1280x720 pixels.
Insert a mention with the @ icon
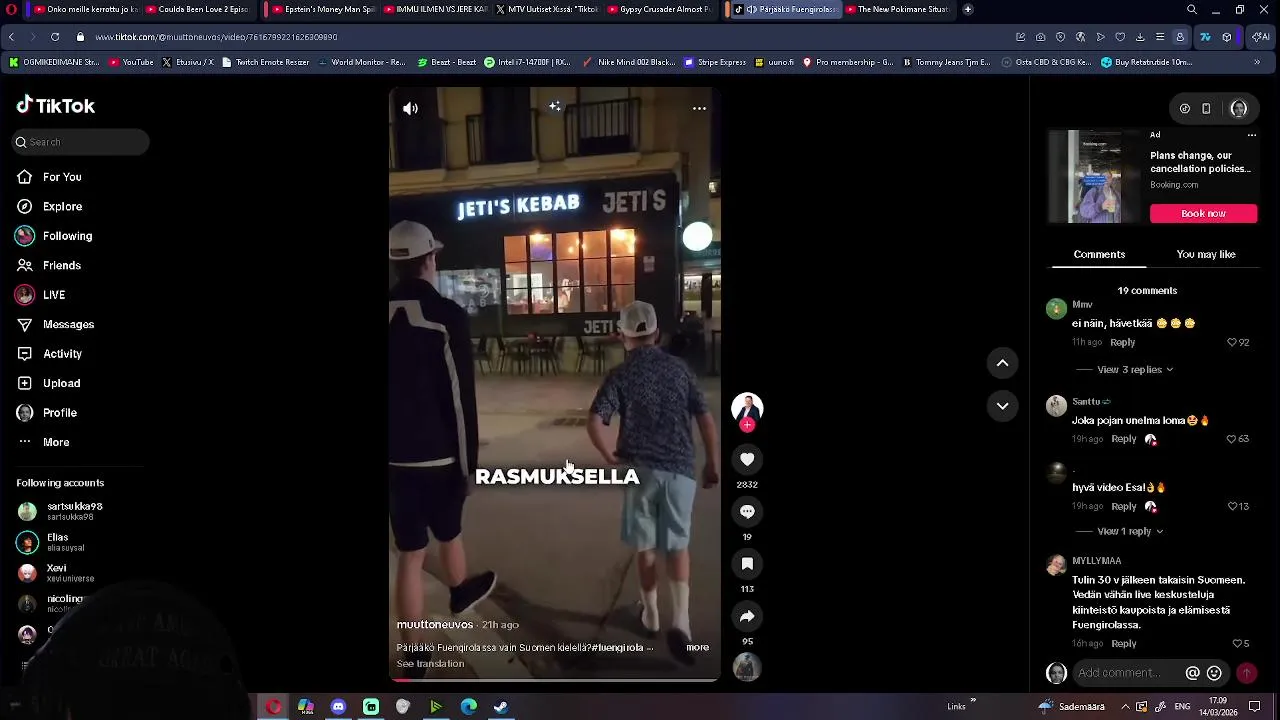[1192, 673]
